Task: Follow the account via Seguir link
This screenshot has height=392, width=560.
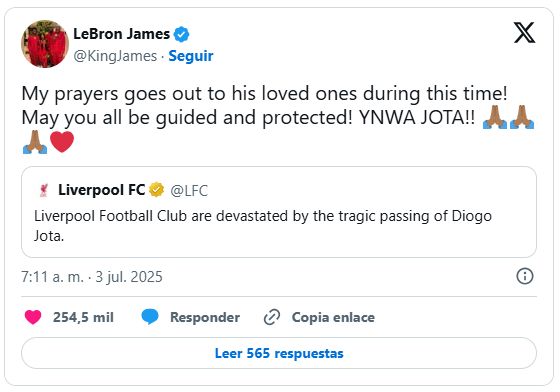Action: (191, 56)
